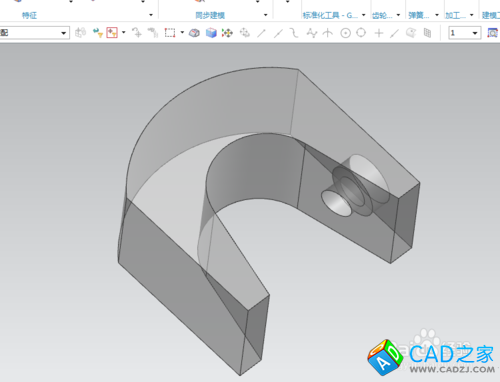Open the arrow beside the rectangle selection icon
The height and width of the screenshot is (382, 500).
point(182,32)
